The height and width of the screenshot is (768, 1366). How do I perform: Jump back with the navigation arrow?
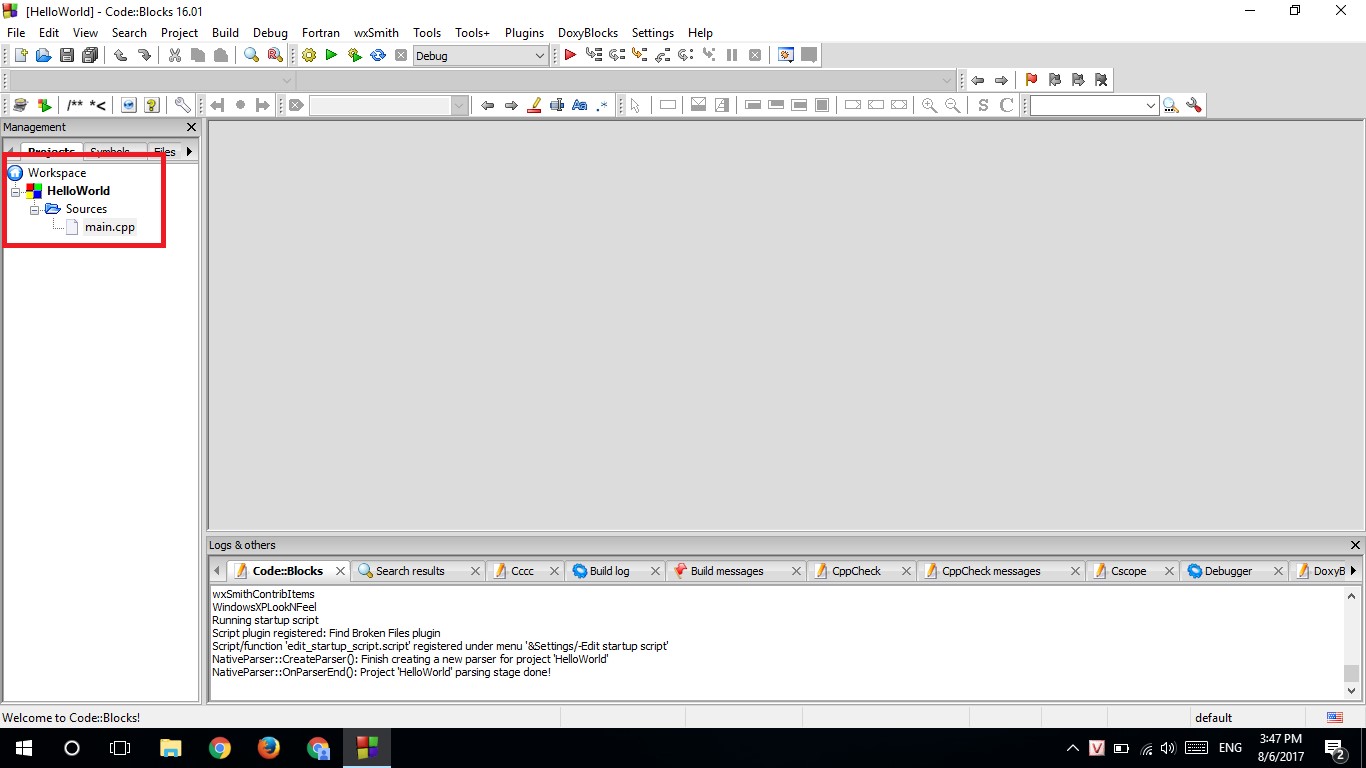(x=977, y=80)
